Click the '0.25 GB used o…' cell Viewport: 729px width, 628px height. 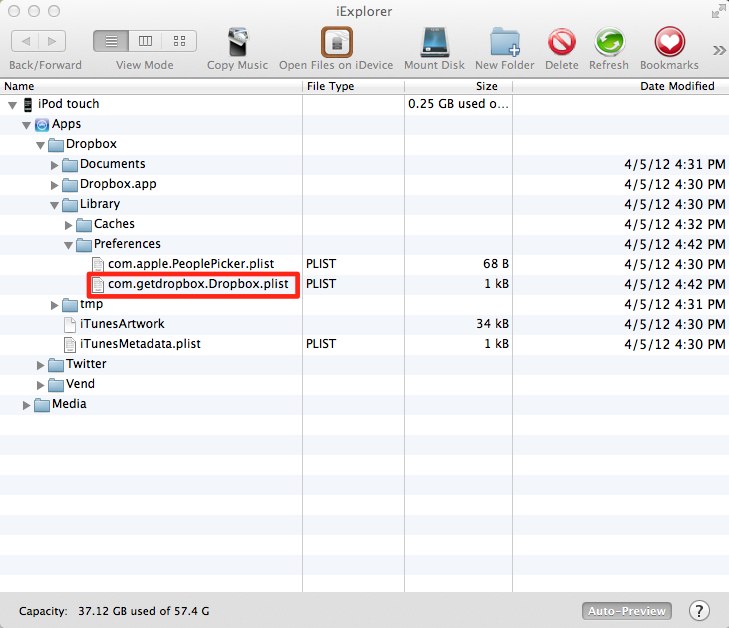tap(458, 104)
